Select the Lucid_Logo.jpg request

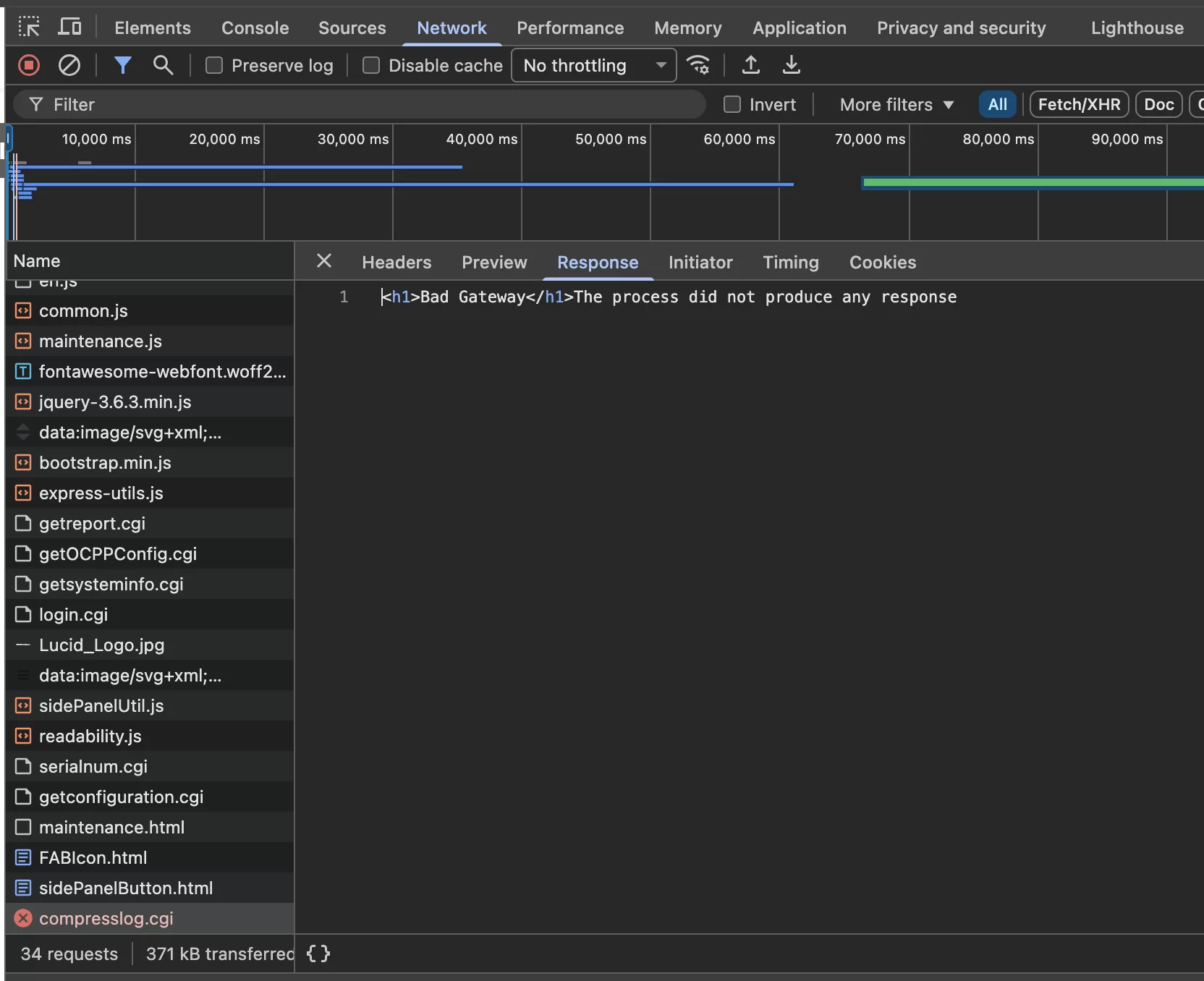pyautogui.click(x=150, y=645)
